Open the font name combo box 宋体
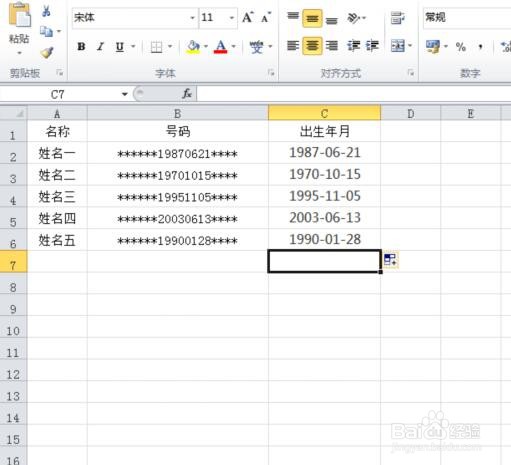Image resolution: width=511 pixels, height=465 pixels. [x=134, y=17]
